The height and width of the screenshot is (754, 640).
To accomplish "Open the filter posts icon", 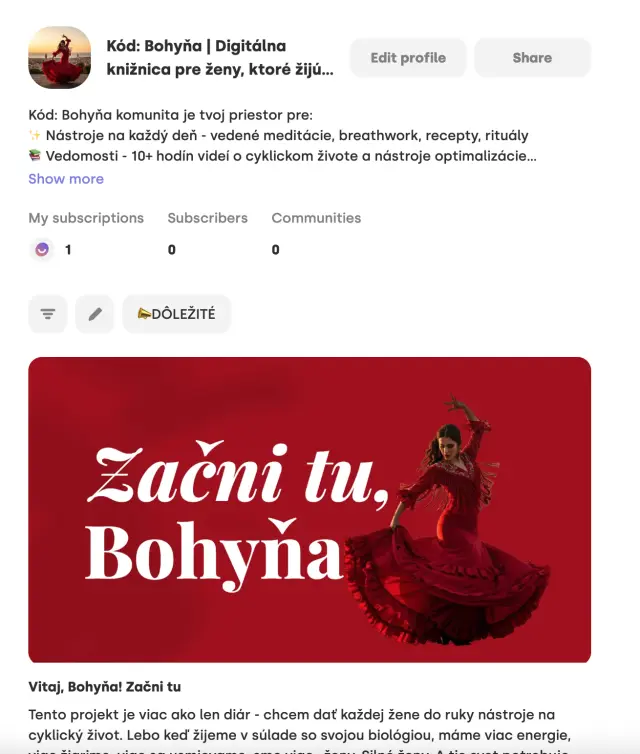I will point(48,314).
